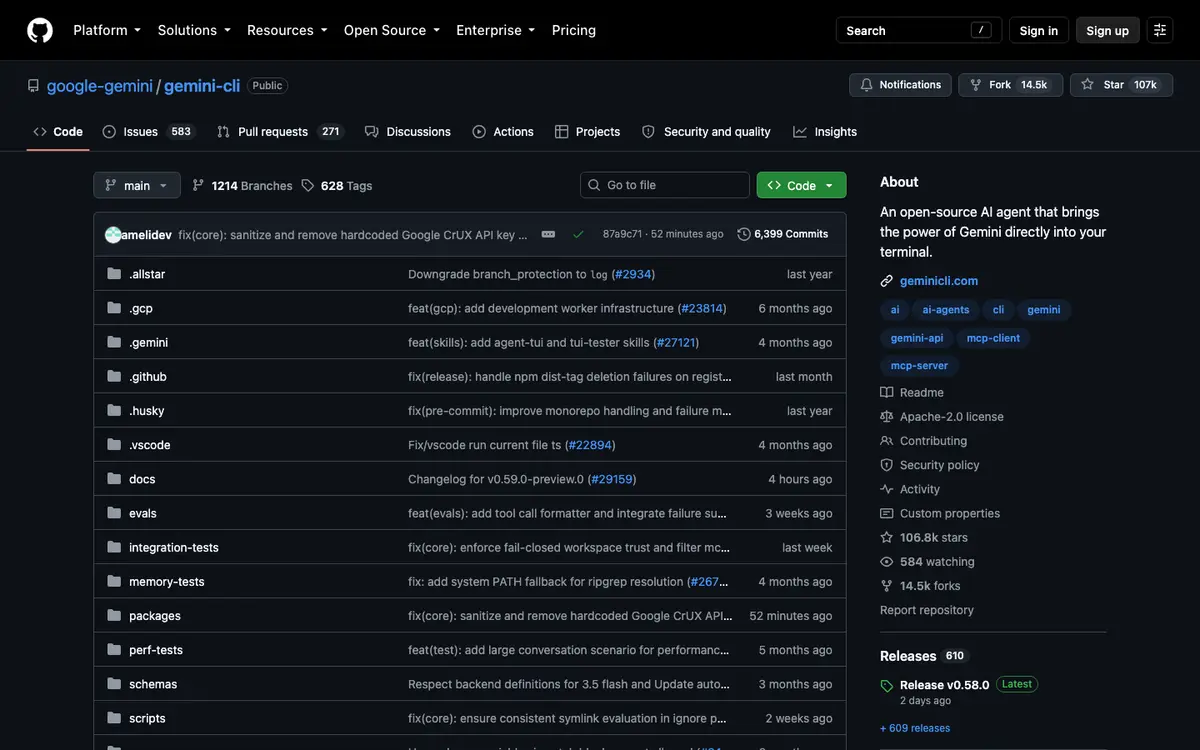View the 628 Tags link
The height and width of the screenshot is (750, 1200).
pos(337,185)
